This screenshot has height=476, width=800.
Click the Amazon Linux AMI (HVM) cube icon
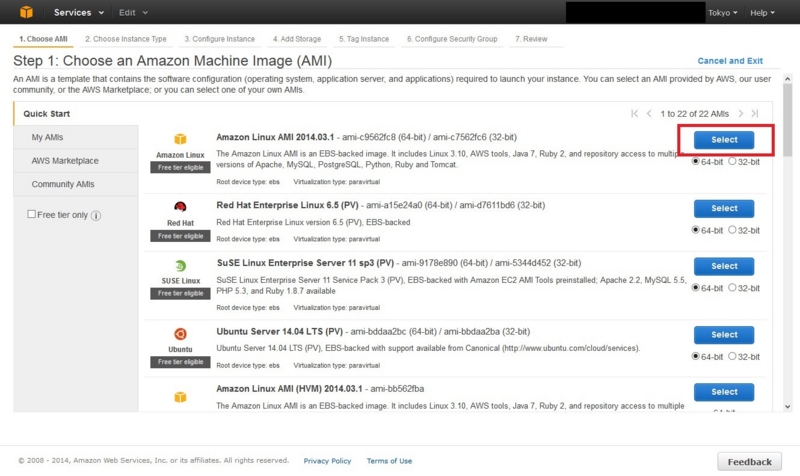point(180,397)
